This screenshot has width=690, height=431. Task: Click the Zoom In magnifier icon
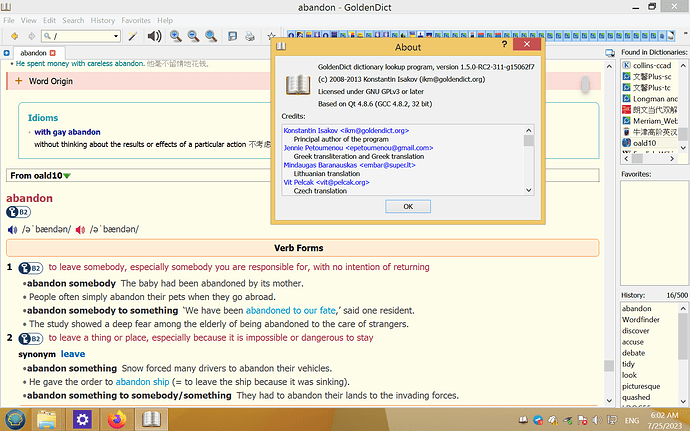pos(176,36)
